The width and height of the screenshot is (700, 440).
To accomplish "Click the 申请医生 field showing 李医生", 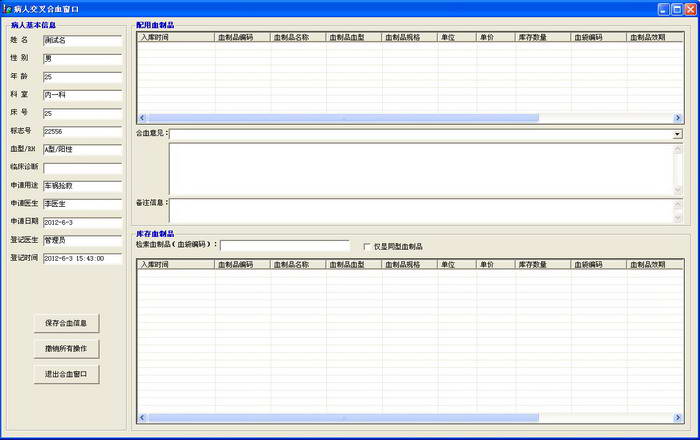I will tap(83, 204).
